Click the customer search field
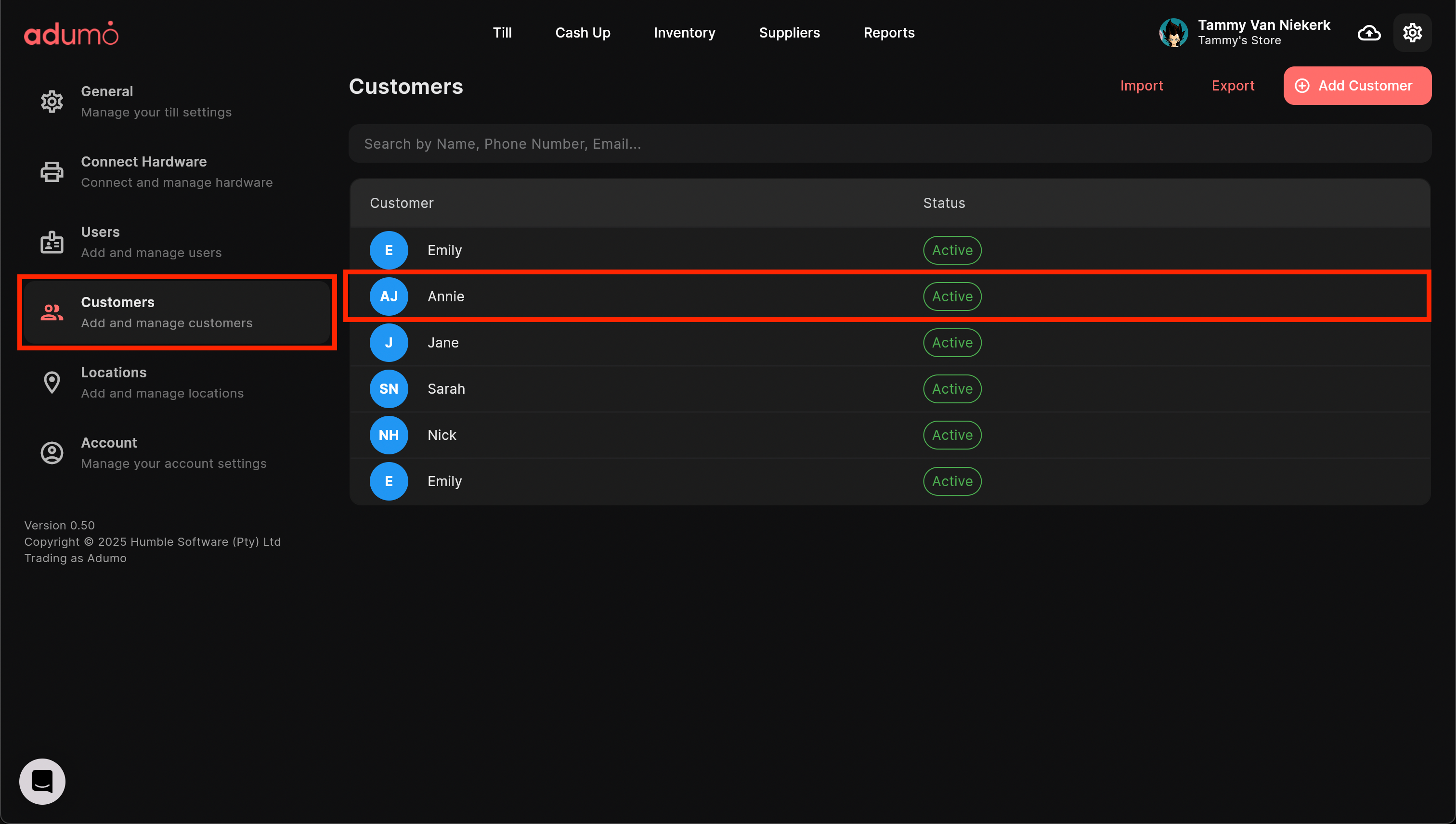This screenshot has height=824, width=1456. (x=889, y=144)
